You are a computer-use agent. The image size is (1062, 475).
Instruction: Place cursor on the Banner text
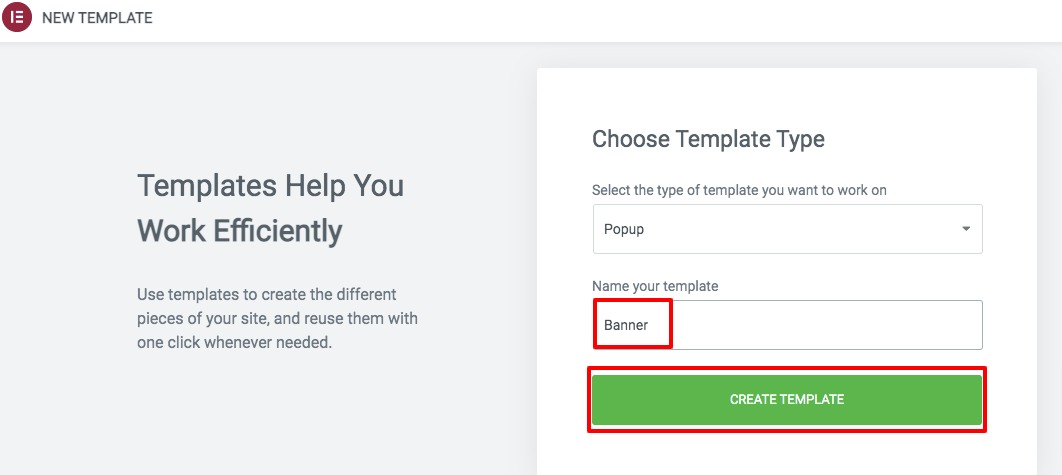[626, 325]
